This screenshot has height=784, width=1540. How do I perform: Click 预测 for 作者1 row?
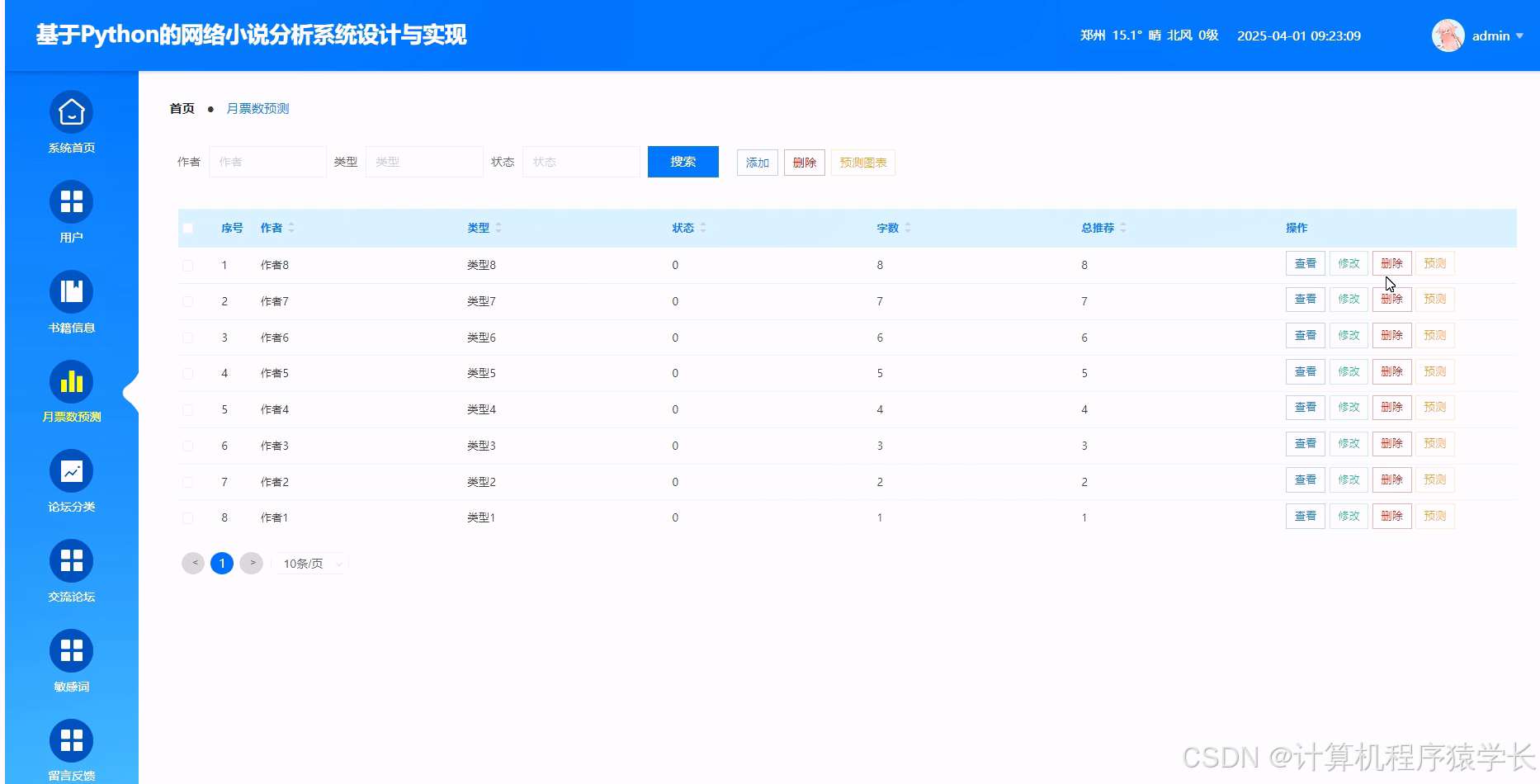[x=1434, y=516]
